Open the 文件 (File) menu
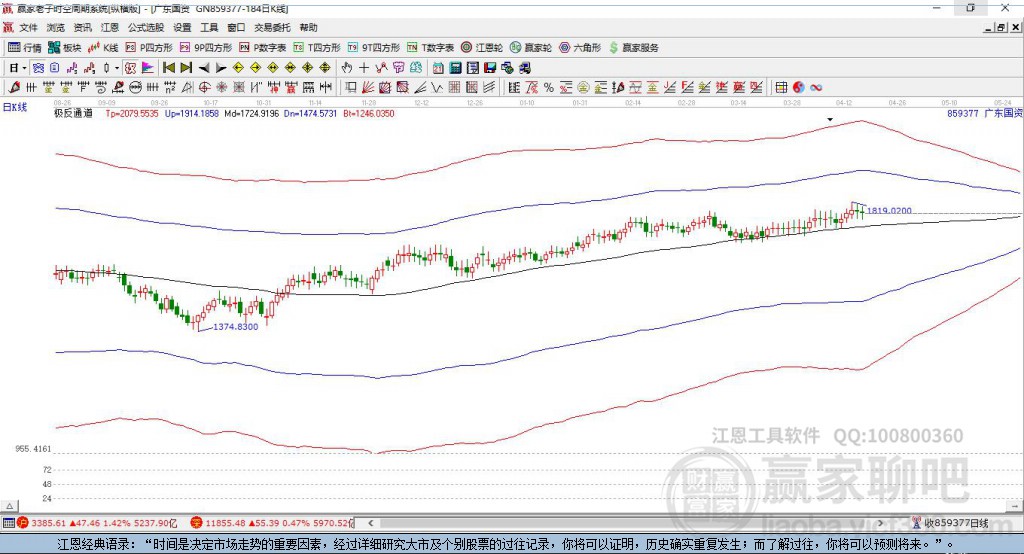The image size is (1024, 554). click(x=28, y=27)
